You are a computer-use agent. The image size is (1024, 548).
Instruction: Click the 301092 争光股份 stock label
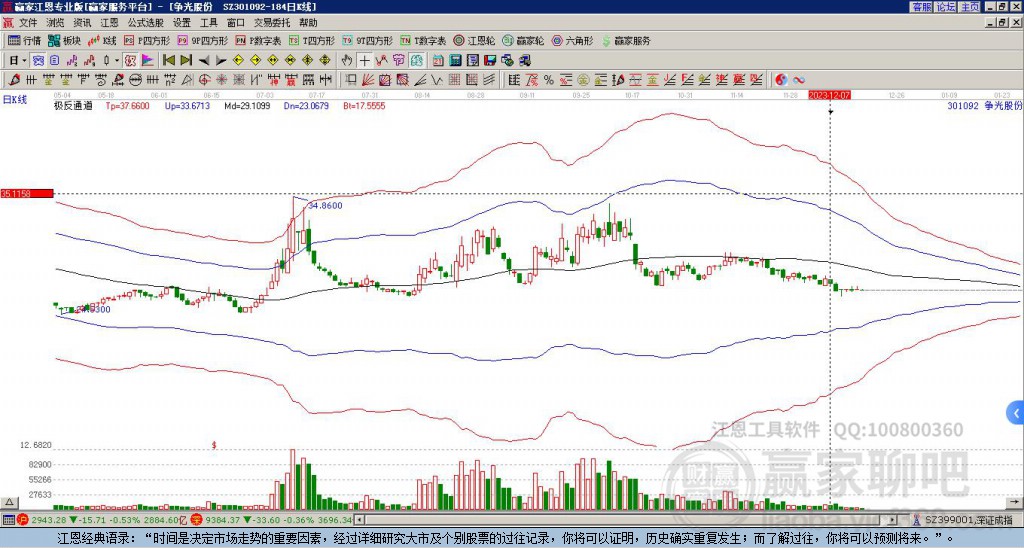coord(985,105)
